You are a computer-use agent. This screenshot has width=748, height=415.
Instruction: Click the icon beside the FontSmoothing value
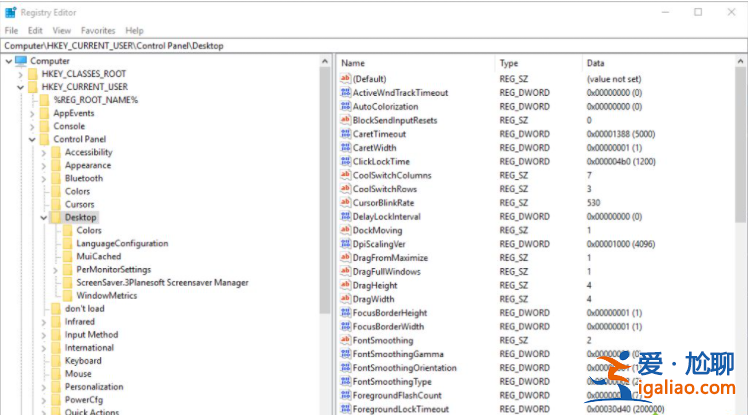[x=346, y=340]
